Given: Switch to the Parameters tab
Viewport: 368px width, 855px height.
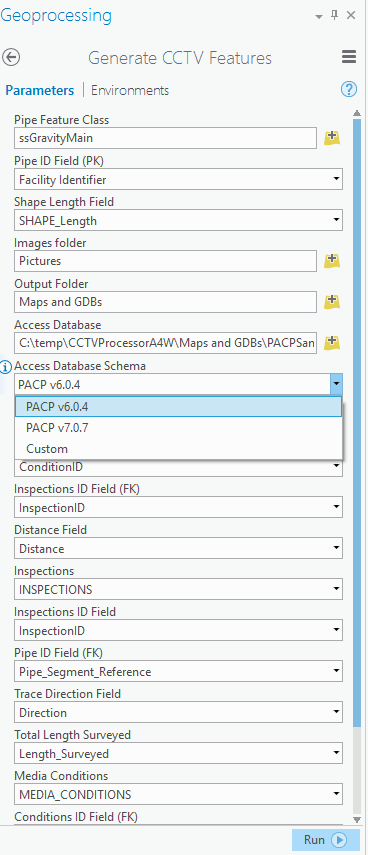Looking at the screenshot, I should click(40, 90).
